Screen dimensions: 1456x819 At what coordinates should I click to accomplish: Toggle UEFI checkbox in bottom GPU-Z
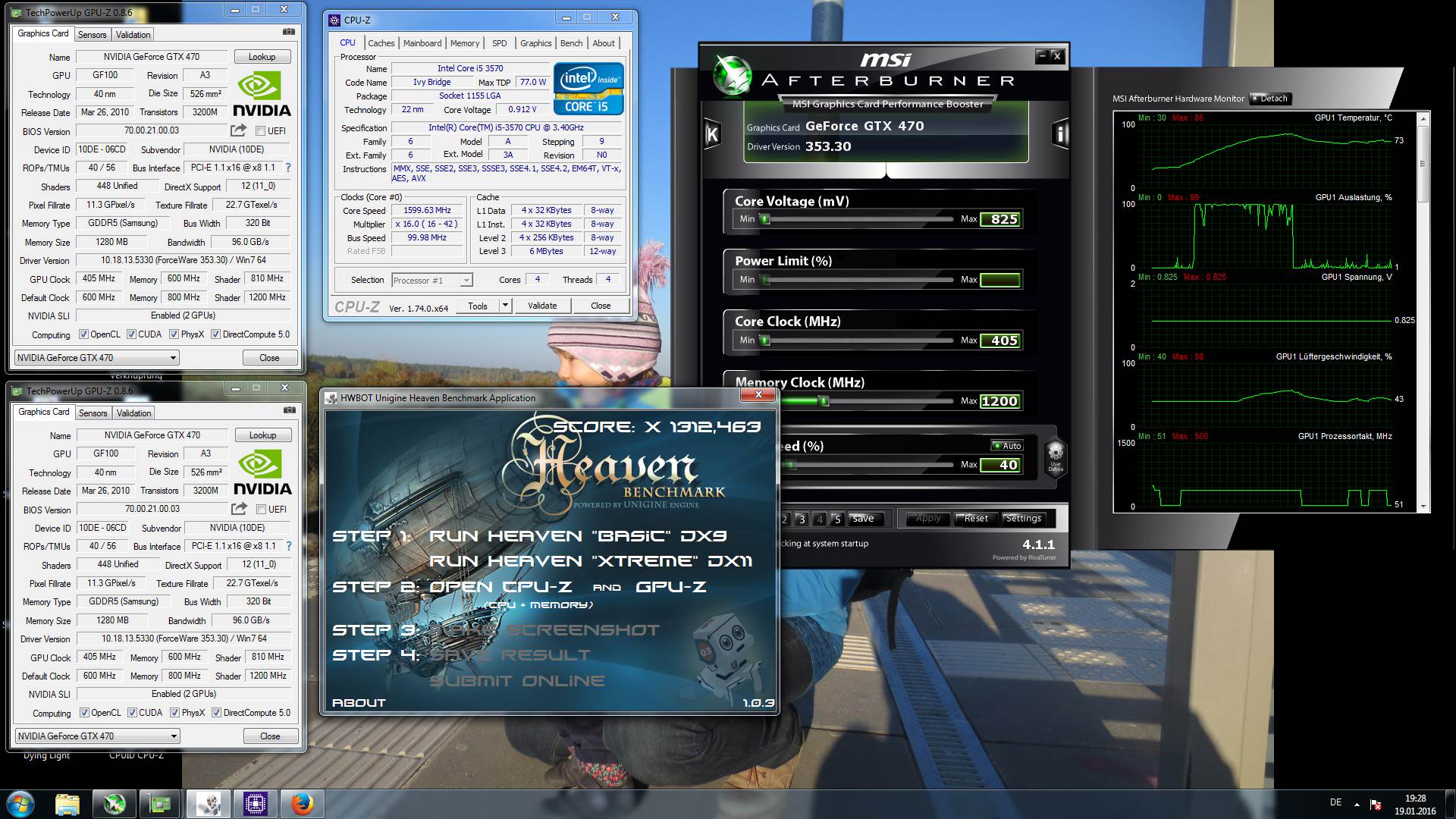(262, 510)
